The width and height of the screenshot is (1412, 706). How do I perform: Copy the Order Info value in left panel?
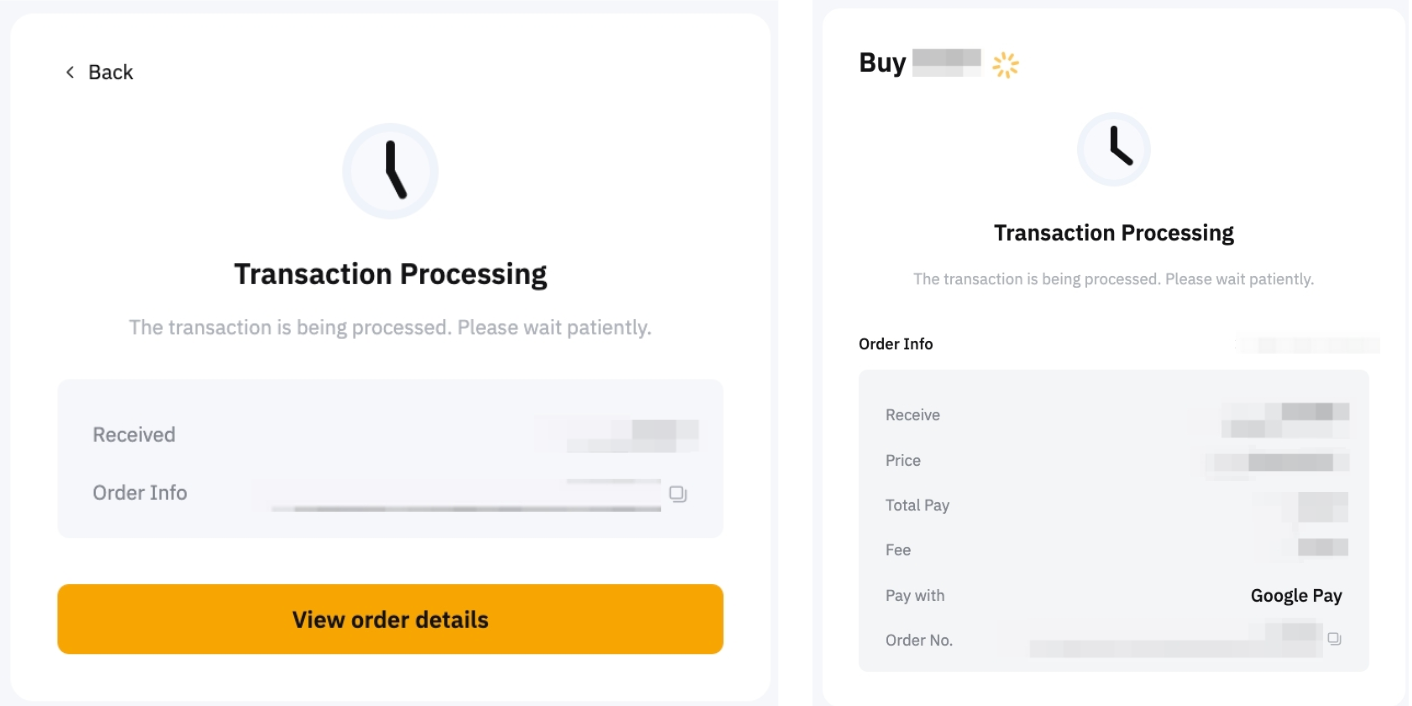coord(678,494)
